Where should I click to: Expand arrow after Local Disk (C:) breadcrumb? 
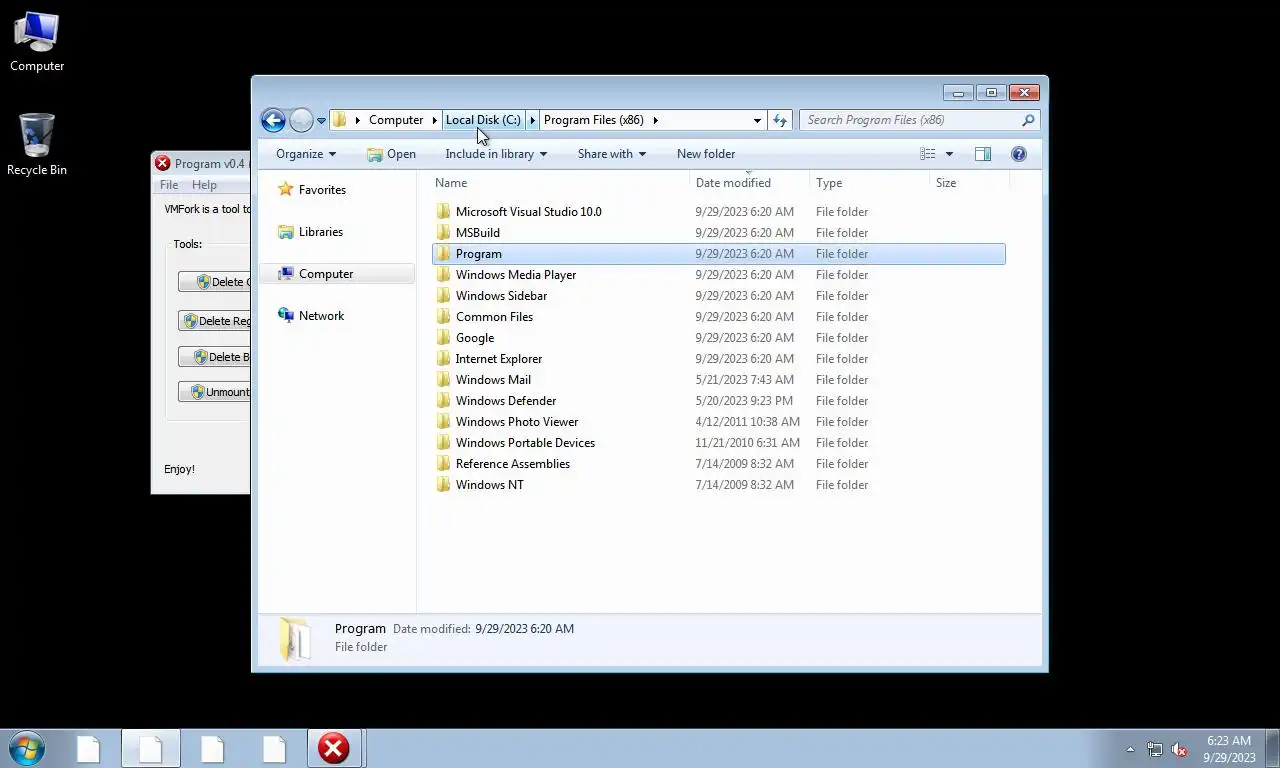pyautogui.click(x=532, y=120)
